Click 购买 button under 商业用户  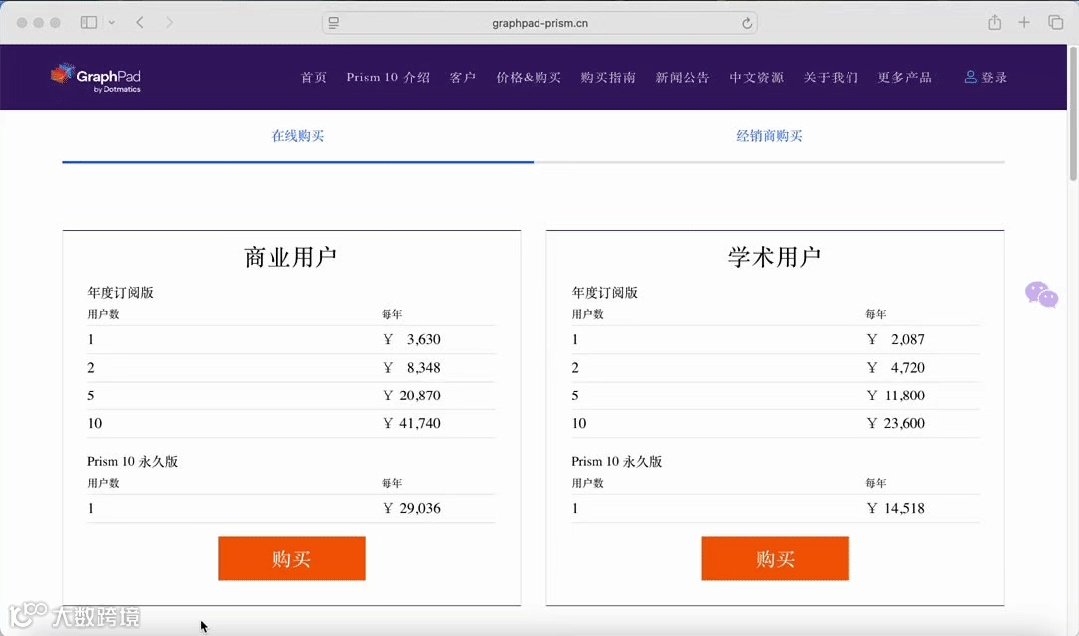click(x=292, y=558)
